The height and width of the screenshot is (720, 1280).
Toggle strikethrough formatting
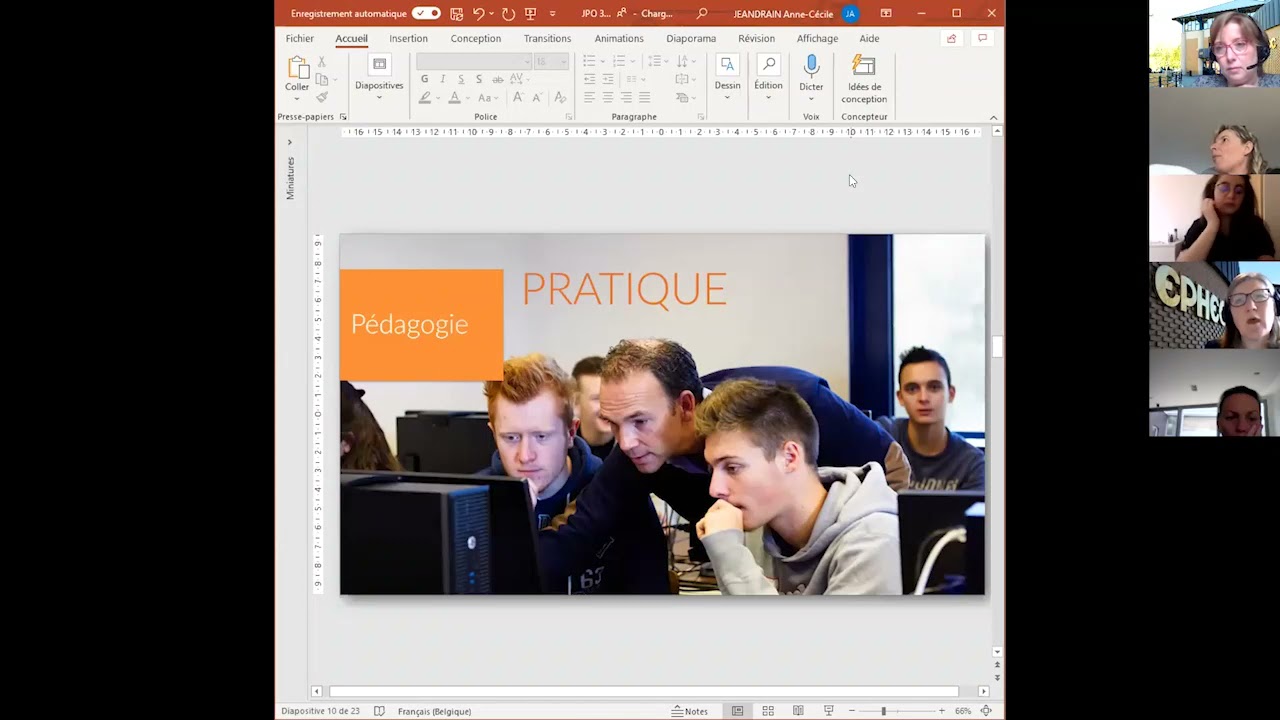[497, 79]
